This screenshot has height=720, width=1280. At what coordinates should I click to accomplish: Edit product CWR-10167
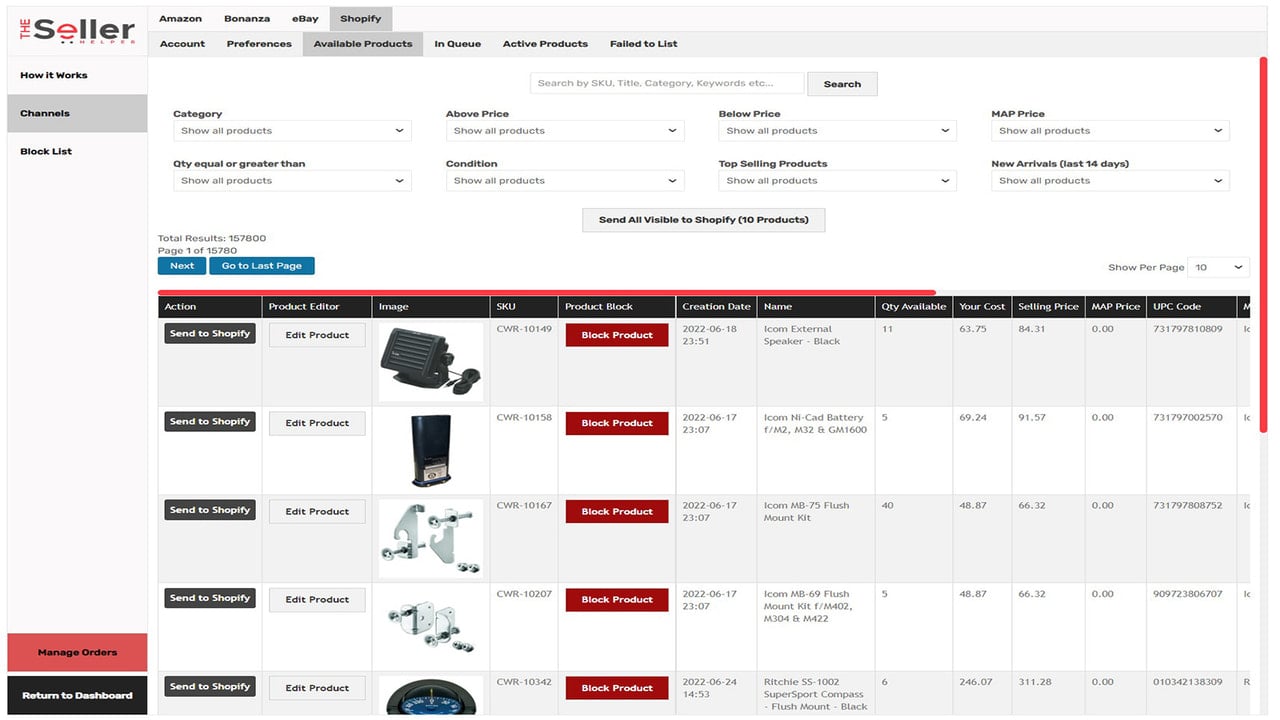[317, 511]
